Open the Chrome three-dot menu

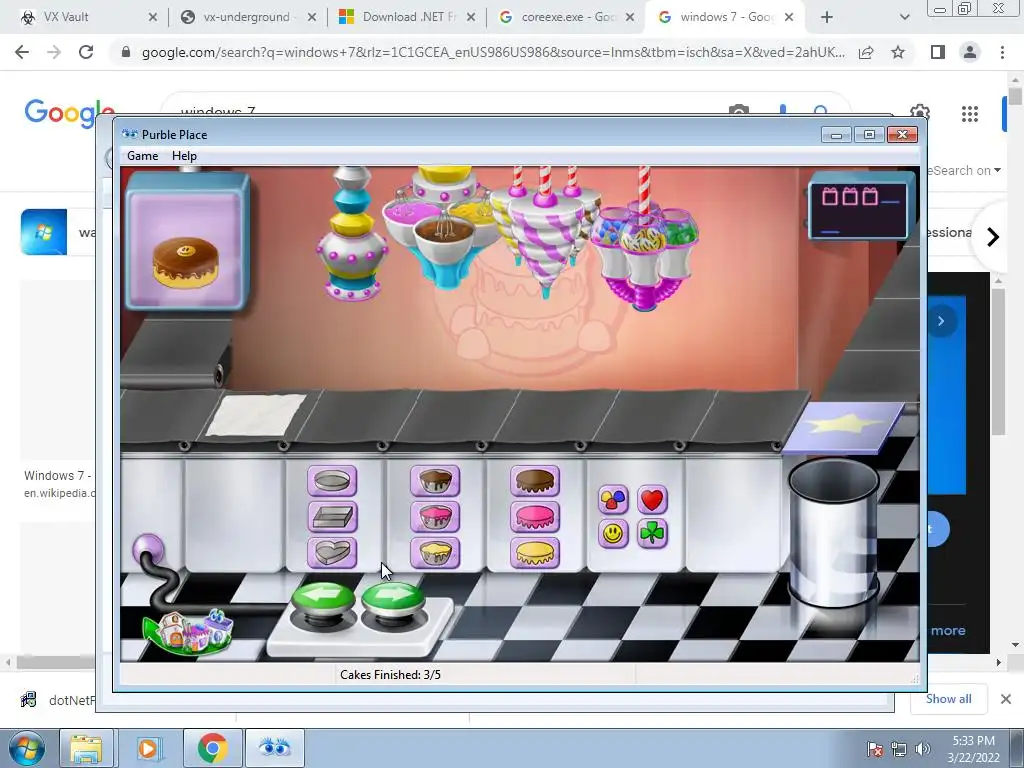1002,52
